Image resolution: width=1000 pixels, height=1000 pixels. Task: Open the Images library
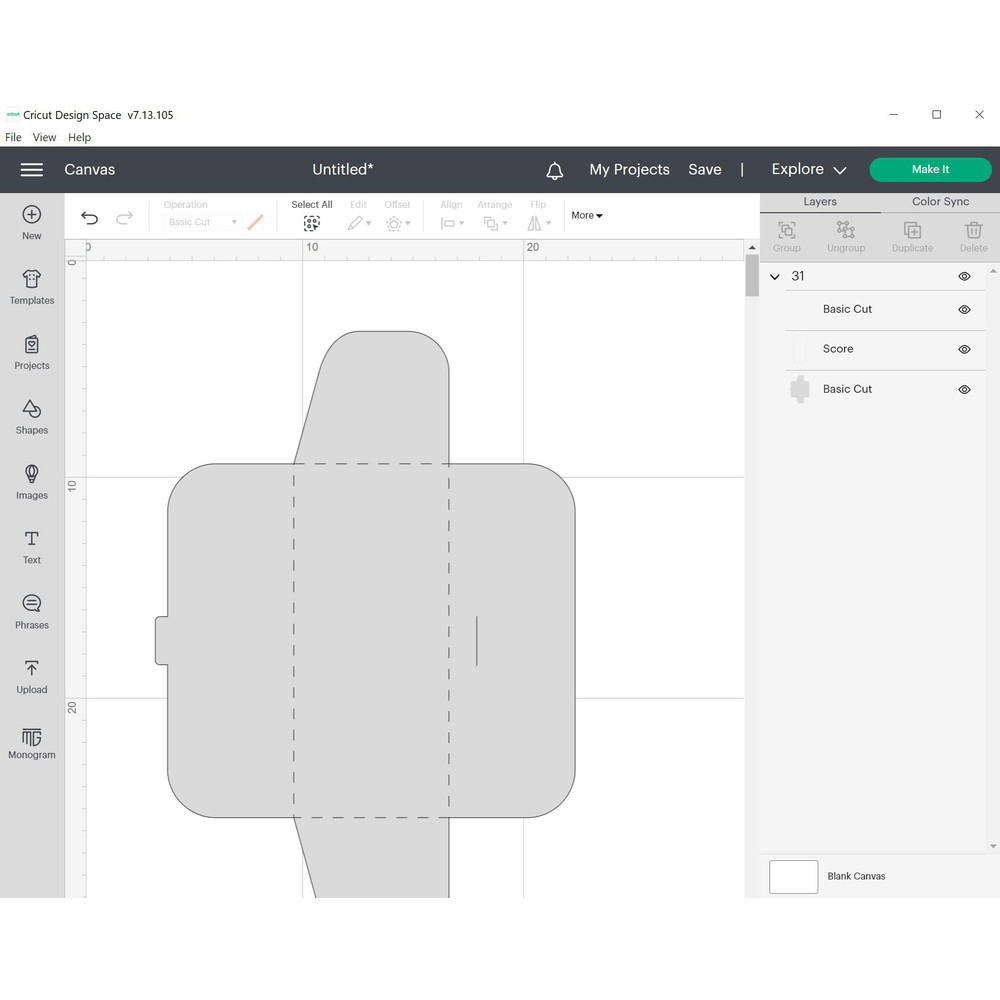click(32, 475)
